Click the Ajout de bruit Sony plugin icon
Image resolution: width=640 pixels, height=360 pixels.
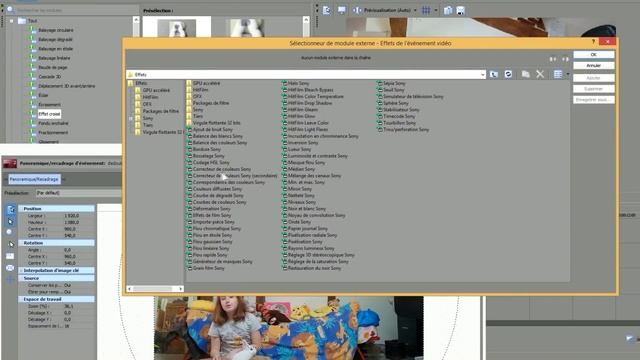point(189,129)
